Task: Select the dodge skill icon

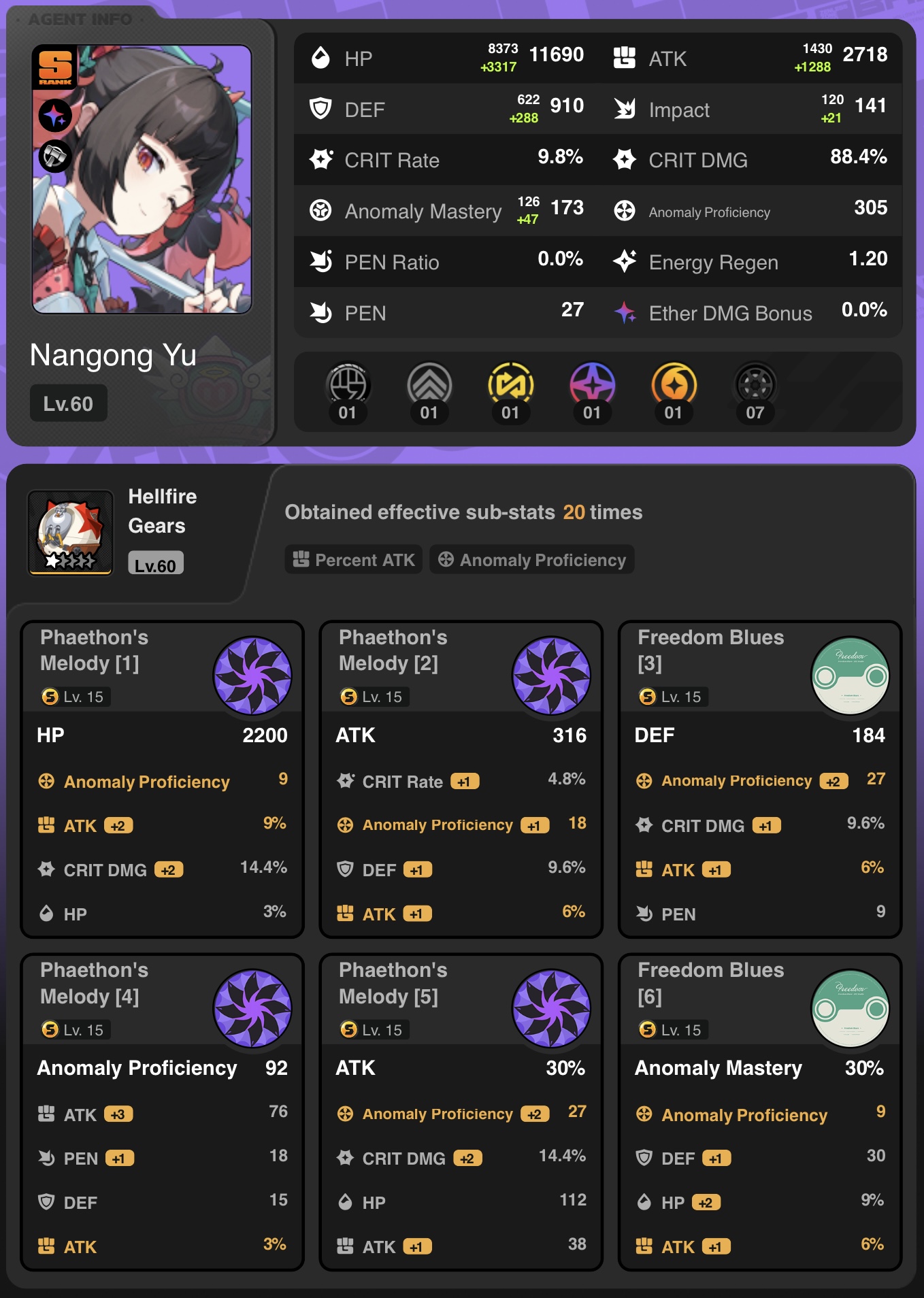Action: coord(429,385)
